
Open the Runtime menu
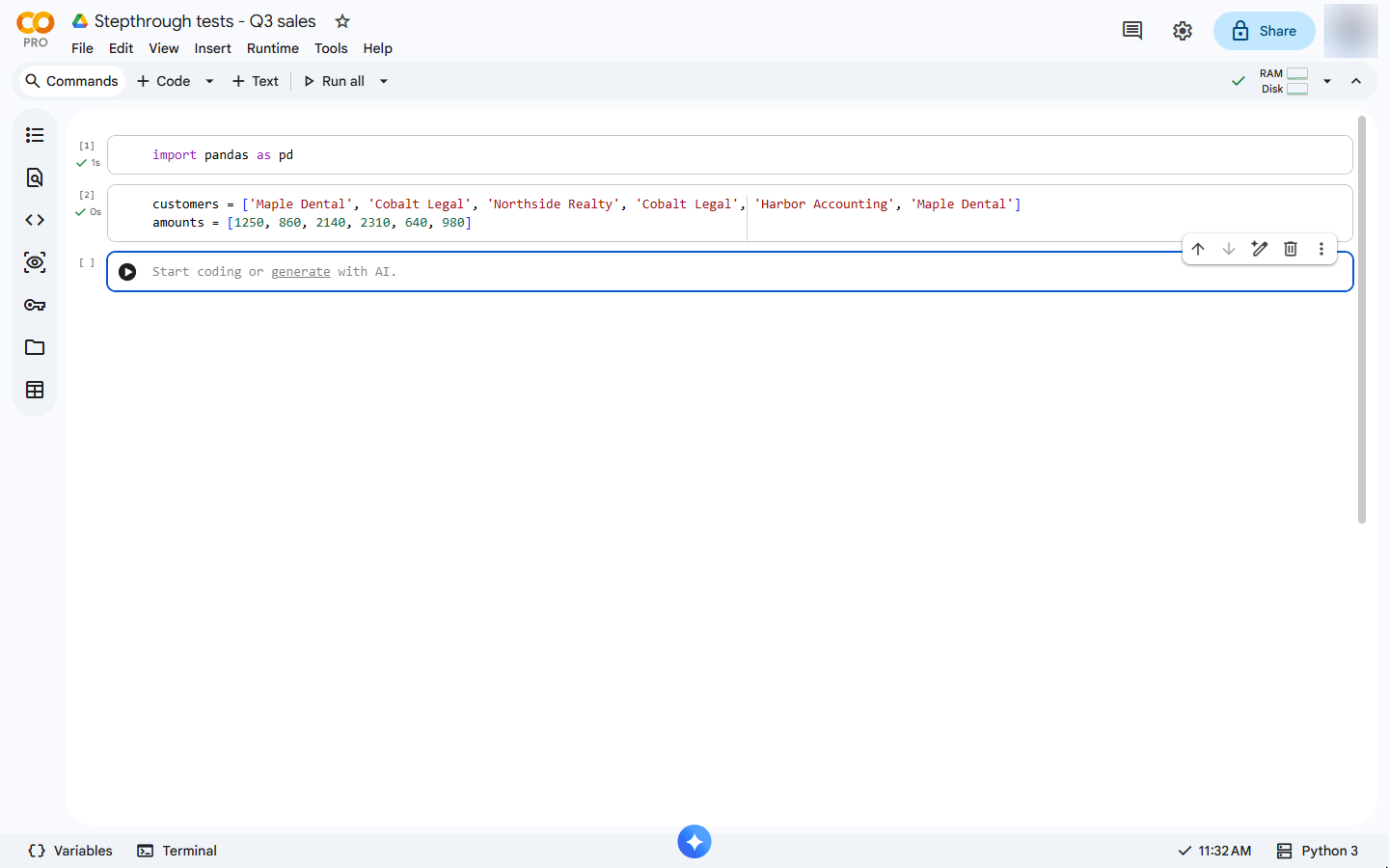tap(272, 48)
